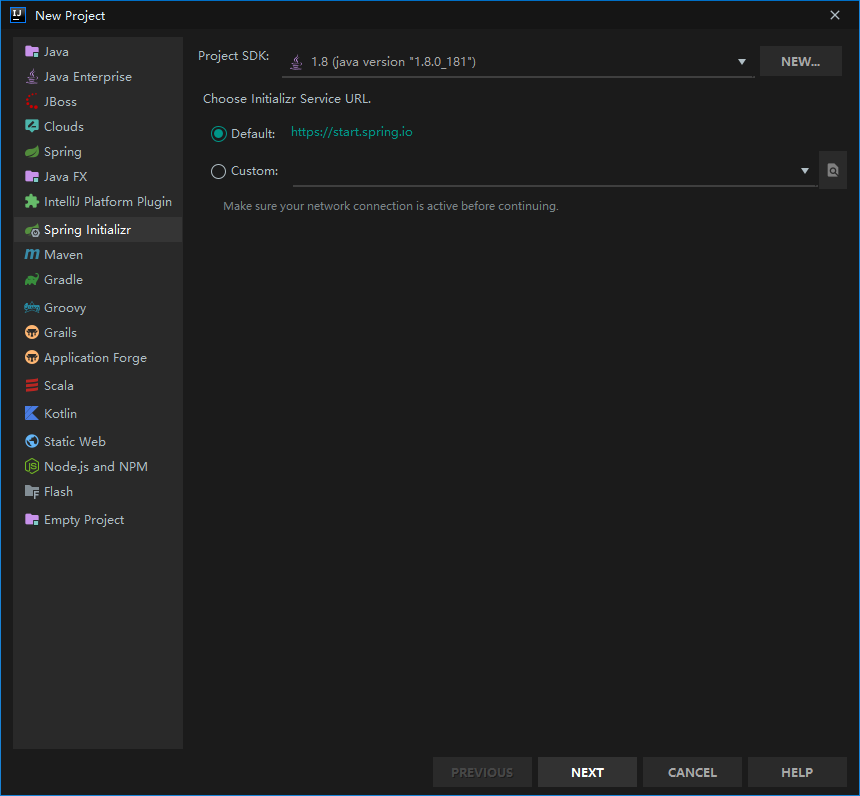This screenshot has width=860, height=796.
Task: Click the Spring Initializr icon
Action: [32, 230]
